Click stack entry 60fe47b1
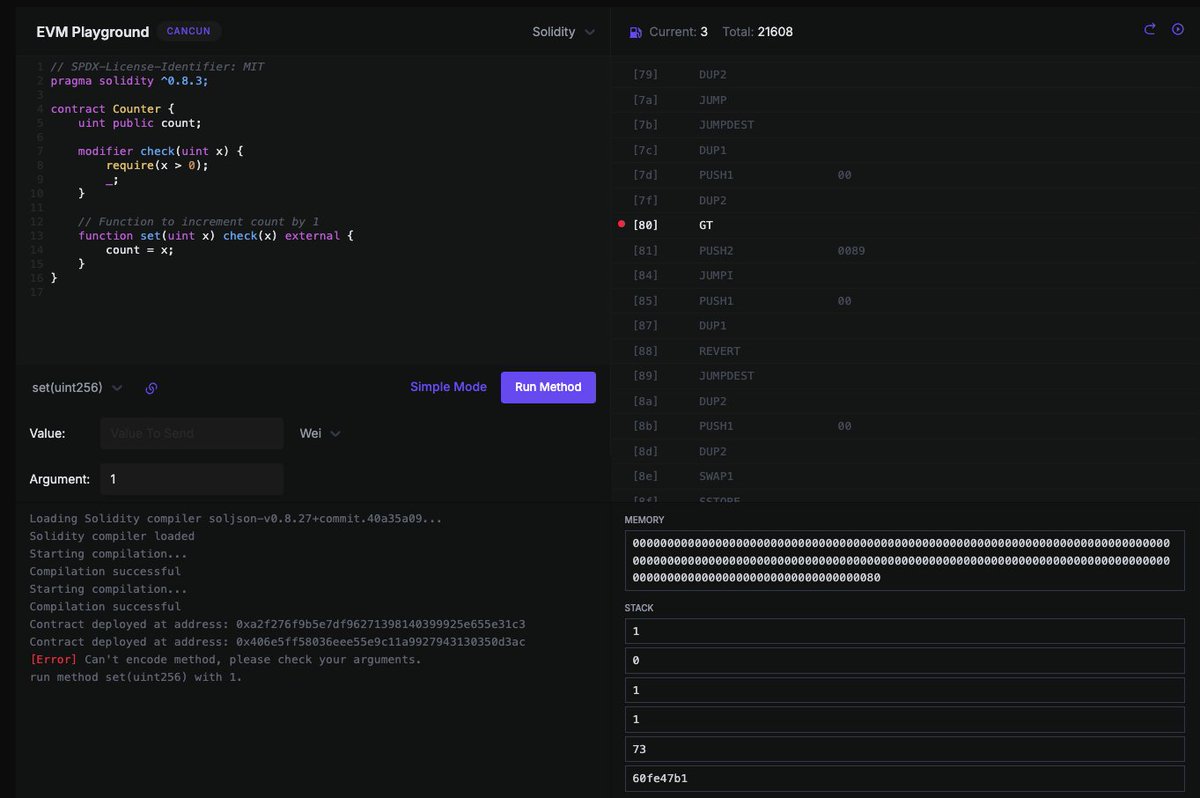Viewport: 1200px width, 798px height. click(905, 777)
